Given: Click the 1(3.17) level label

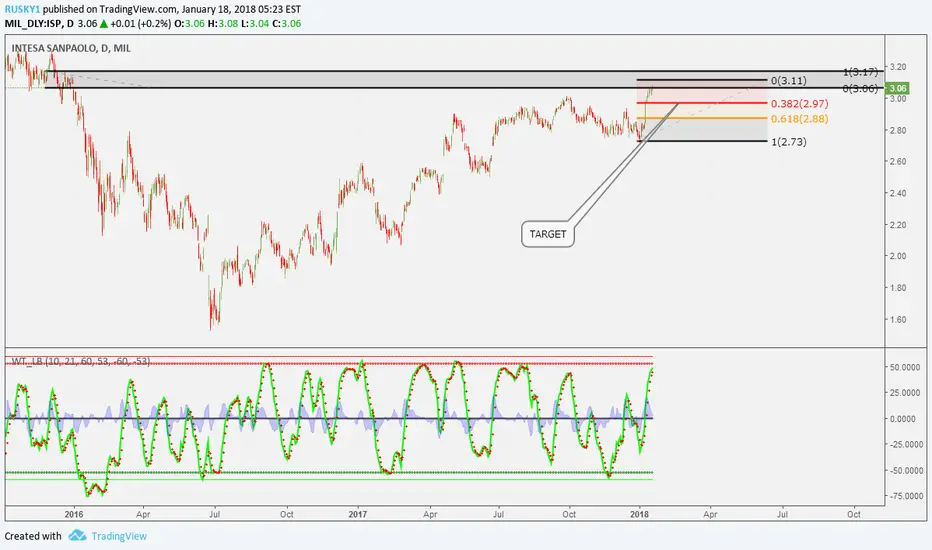Looking at the screenshot, I should 860,72.
